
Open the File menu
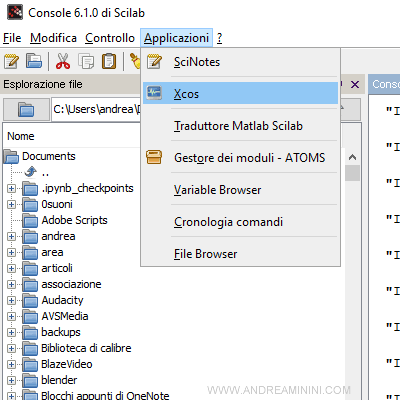(x=12, y=38)
